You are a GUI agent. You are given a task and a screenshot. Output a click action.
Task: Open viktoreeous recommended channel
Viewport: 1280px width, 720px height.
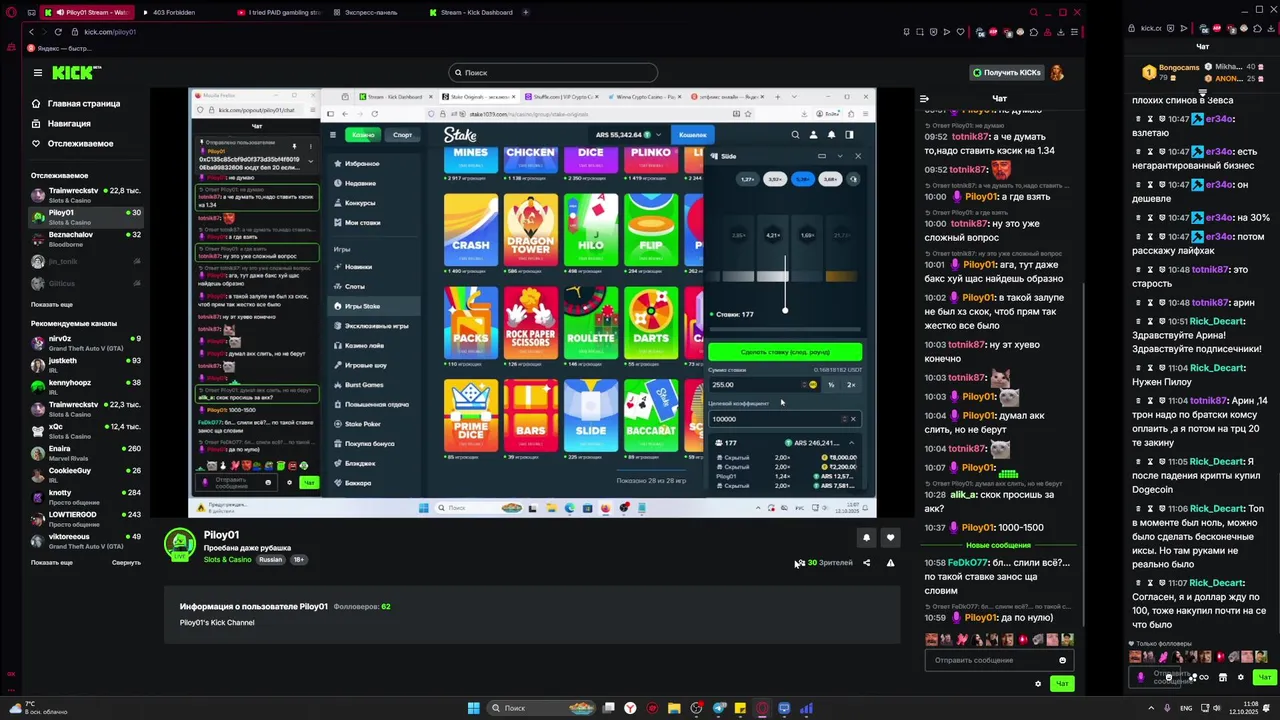click(x=85, y=541)
